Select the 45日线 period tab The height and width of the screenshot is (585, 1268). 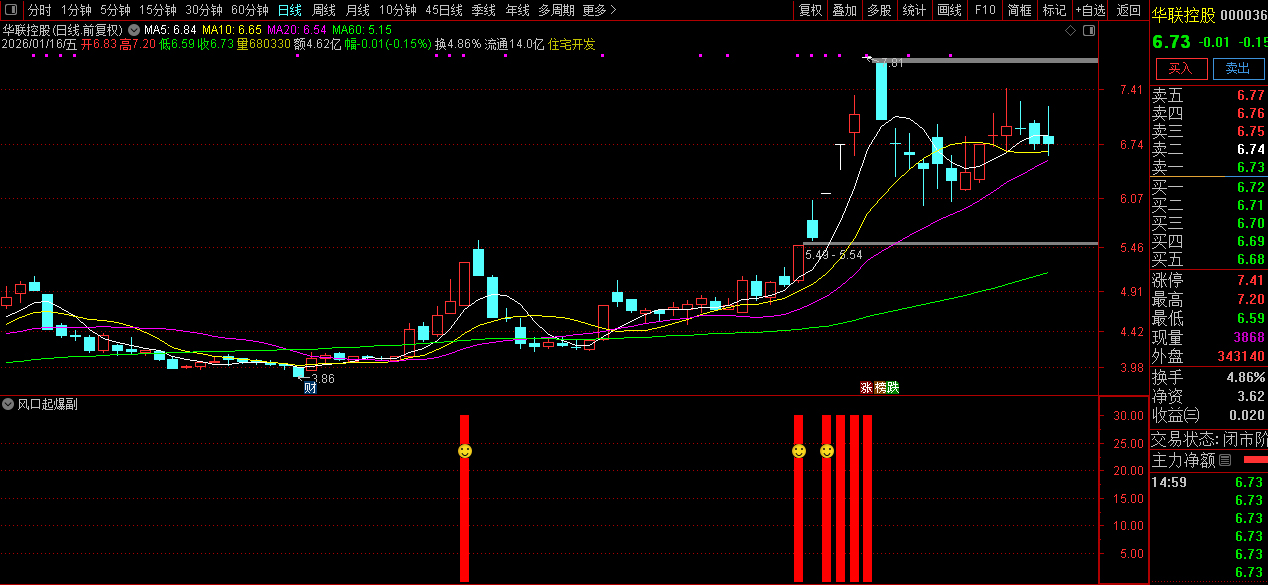(x=444, y=10)
